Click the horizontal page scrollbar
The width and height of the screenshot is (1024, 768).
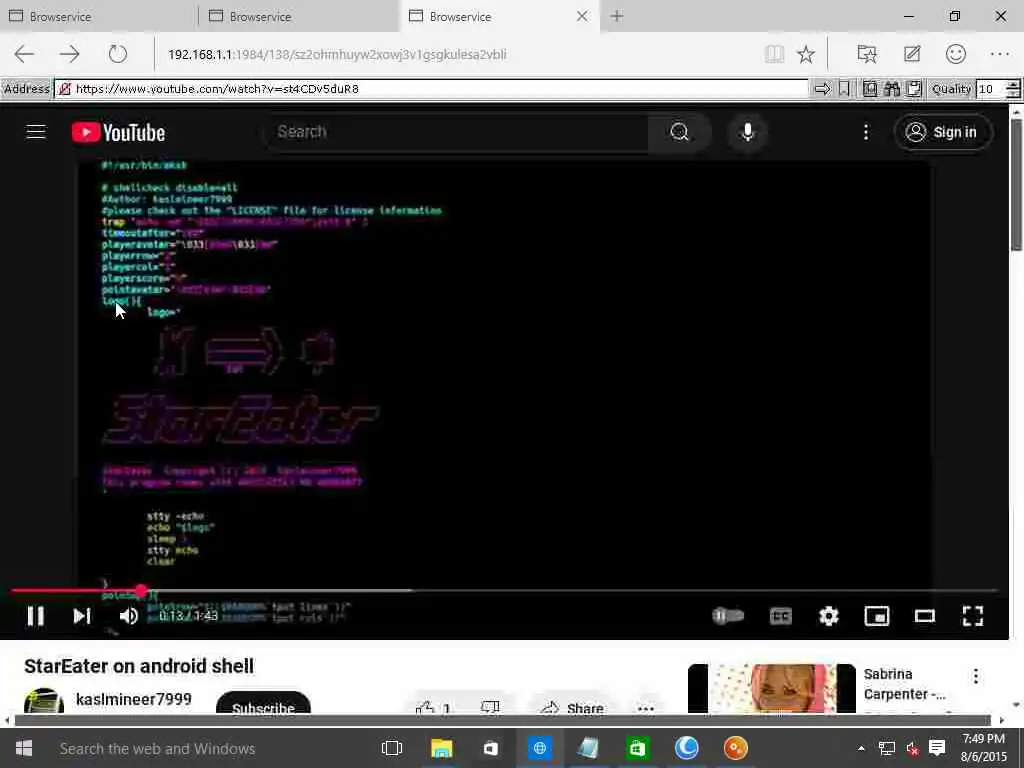coord(503,720)
